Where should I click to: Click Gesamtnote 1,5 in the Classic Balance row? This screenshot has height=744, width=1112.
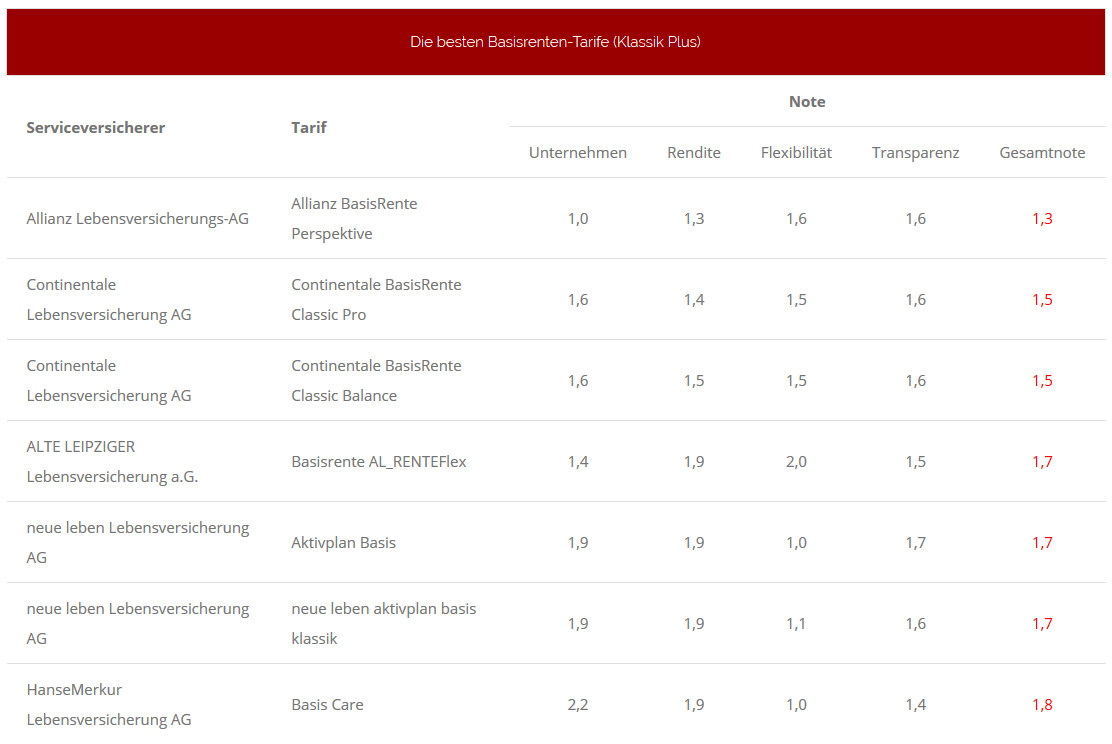(1042, 380)
